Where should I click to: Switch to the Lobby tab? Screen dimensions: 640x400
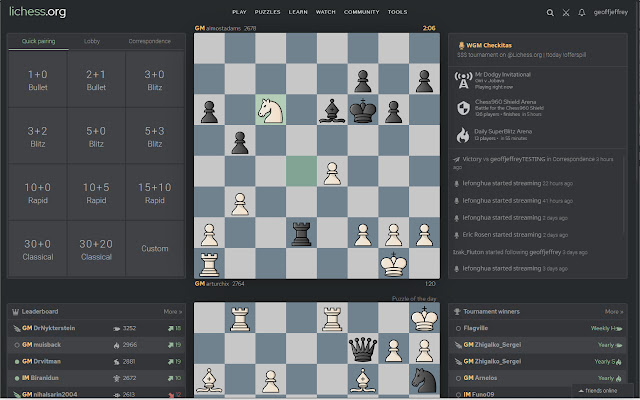tap(92, 41)
